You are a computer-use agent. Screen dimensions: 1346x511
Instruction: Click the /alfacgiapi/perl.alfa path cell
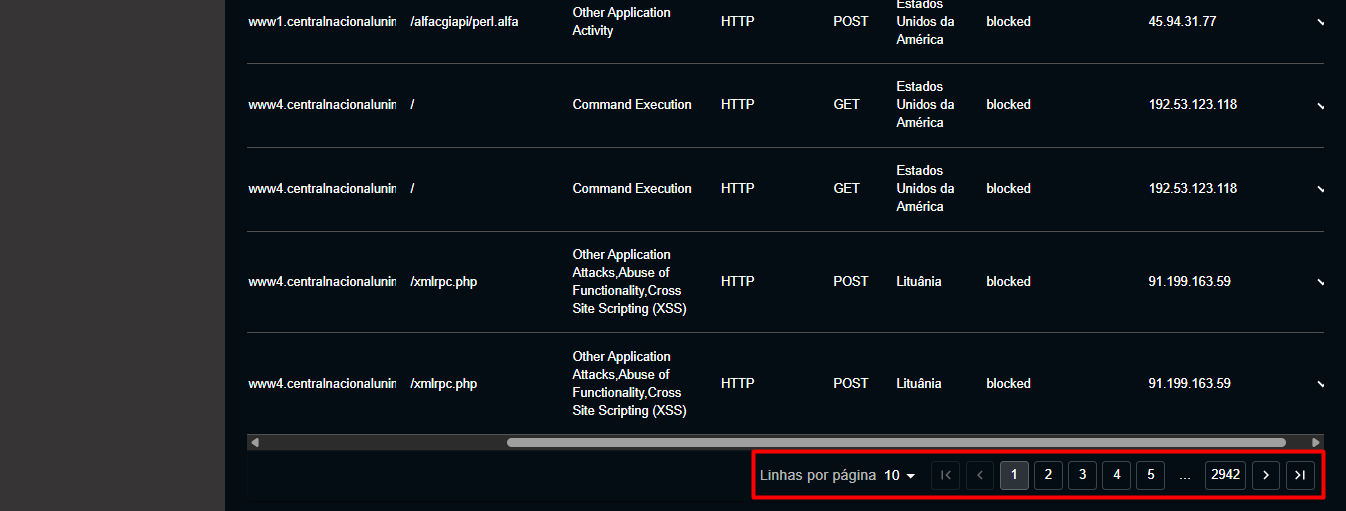tap(464, 21)
